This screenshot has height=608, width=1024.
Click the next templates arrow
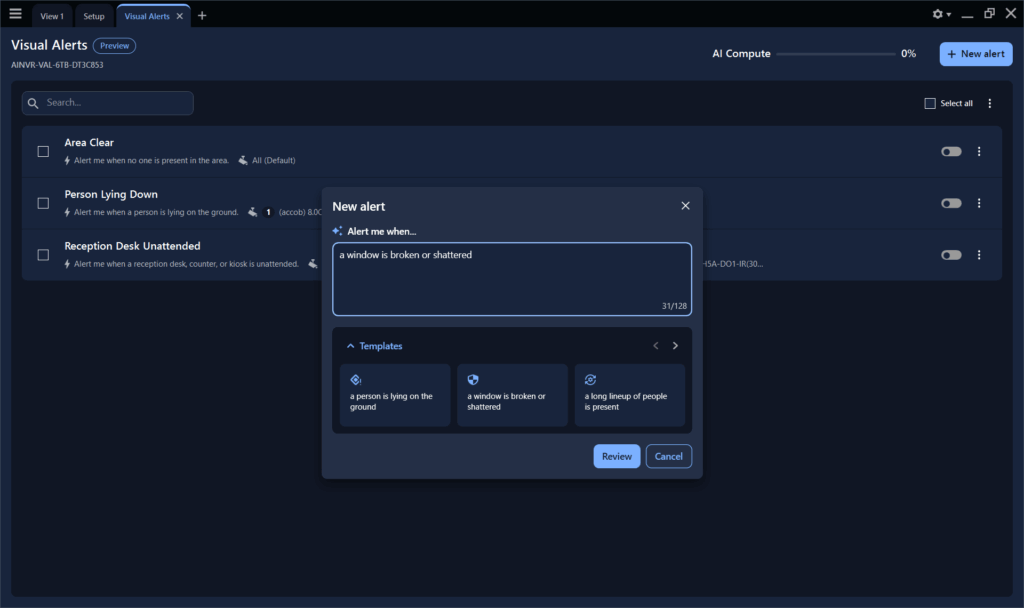pos(675,345)
